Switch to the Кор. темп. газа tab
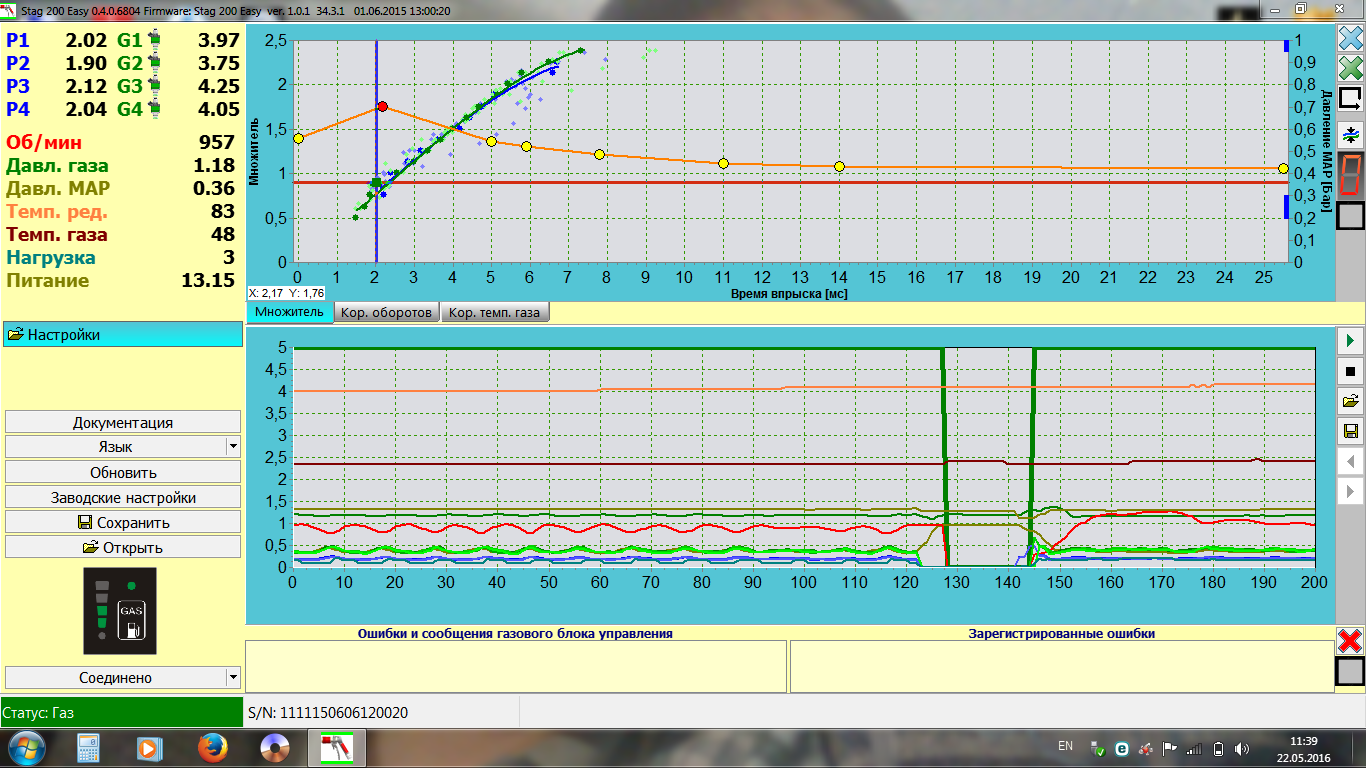Viewport: 1366px width, 768px height. 494,313
